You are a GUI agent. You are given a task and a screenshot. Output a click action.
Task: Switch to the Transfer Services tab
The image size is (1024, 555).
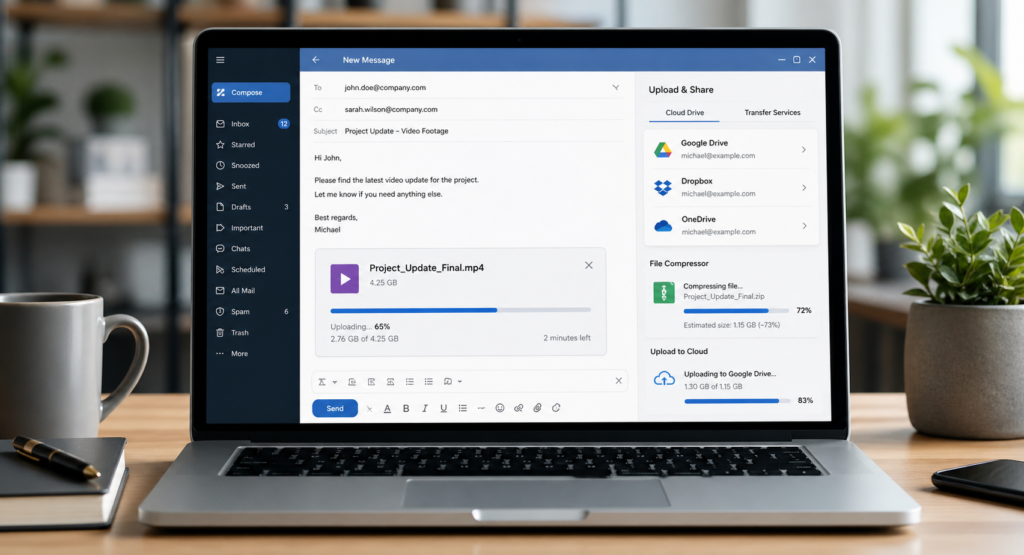(772, 112)
